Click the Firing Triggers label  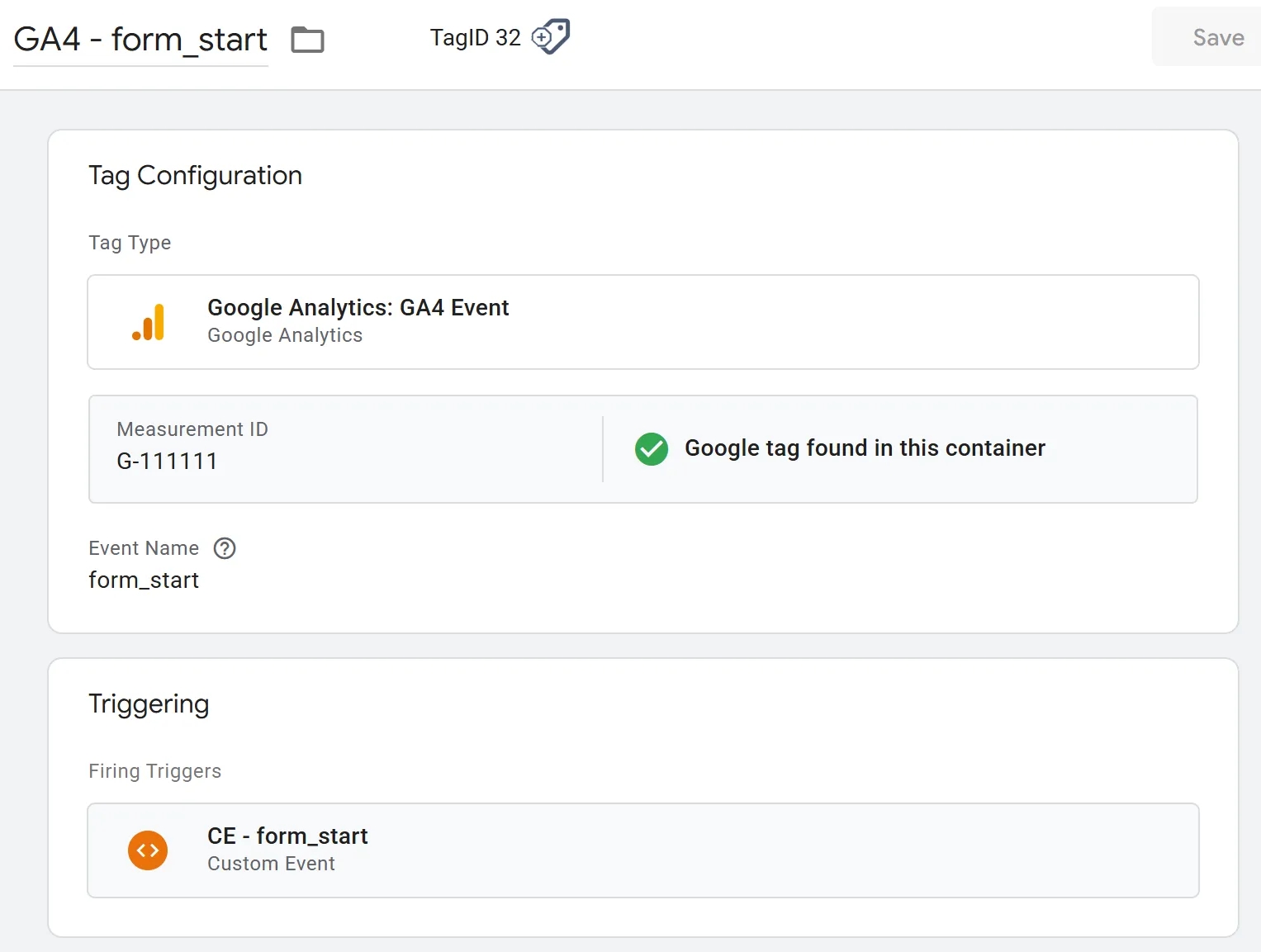[x=155, y=771]
